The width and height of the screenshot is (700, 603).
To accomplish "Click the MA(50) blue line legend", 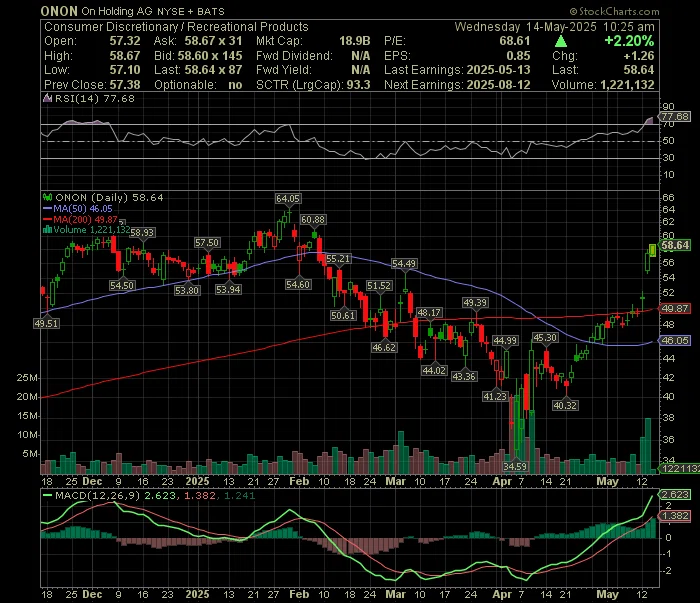I will tap(78, 208).
